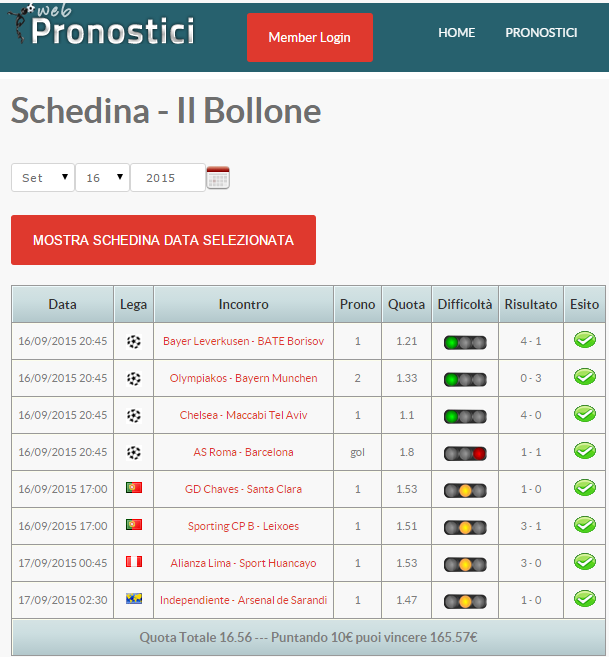Click the web Pronostici logo

(x=102, y=25)
